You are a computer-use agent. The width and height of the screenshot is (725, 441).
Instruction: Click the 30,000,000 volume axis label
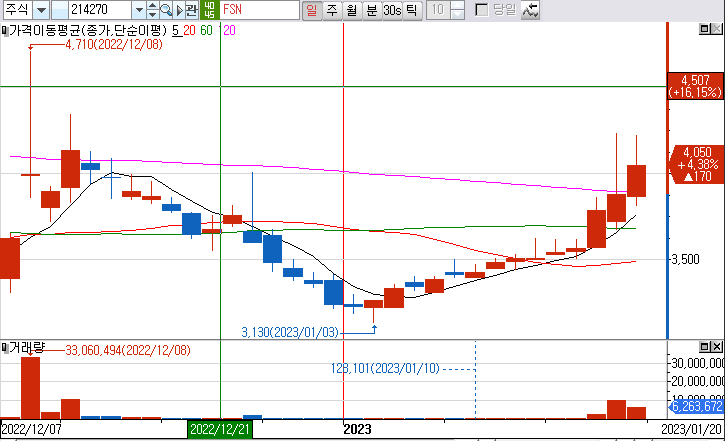[x=698, y=363]
